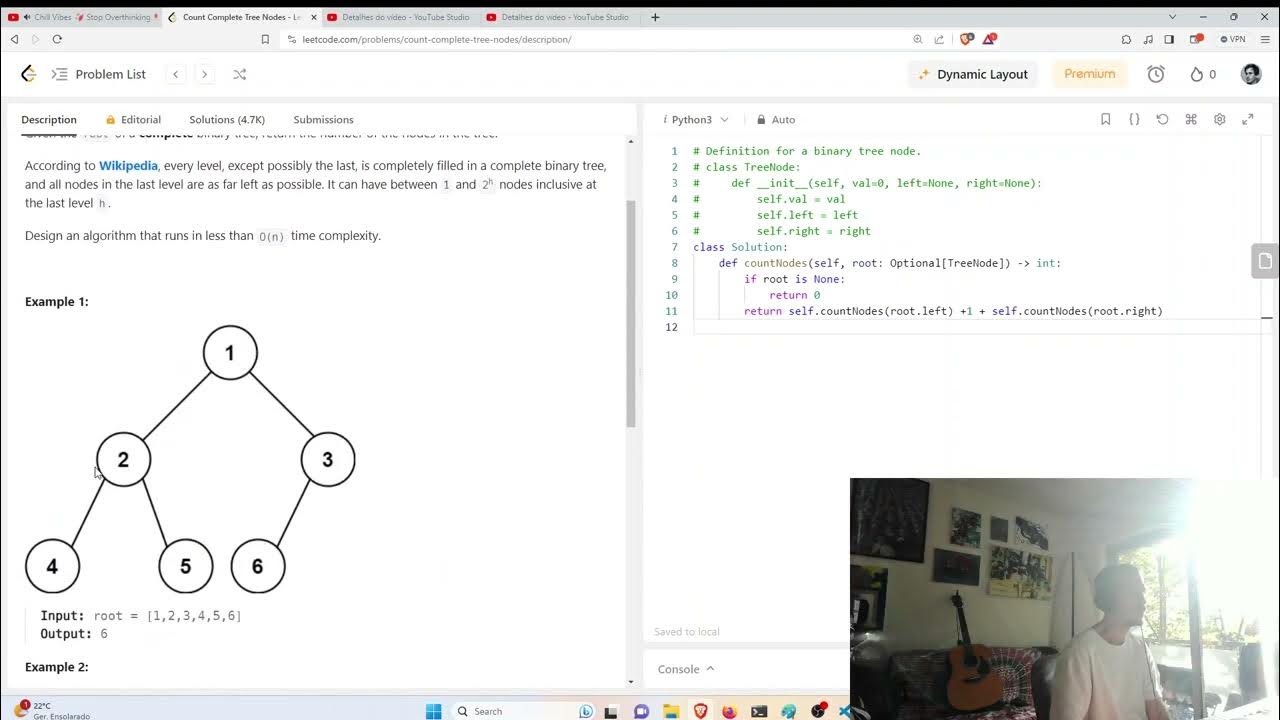Open the tab search chevron dropdown
This screenshot has height=720, width=1280.
(1173, 17)
